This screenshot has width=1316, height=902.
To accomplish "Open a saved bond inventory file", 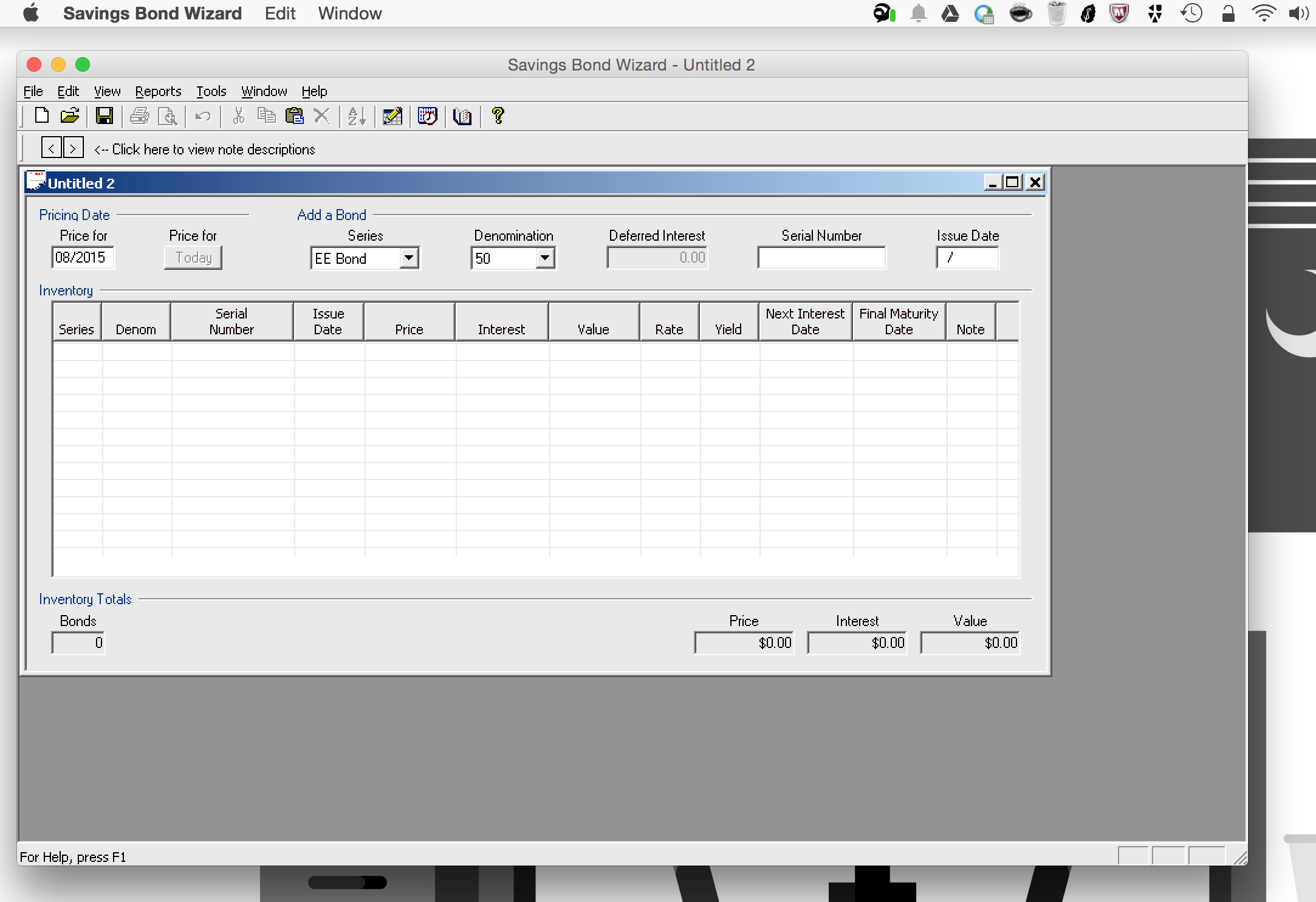I will [x=70, y=115].
